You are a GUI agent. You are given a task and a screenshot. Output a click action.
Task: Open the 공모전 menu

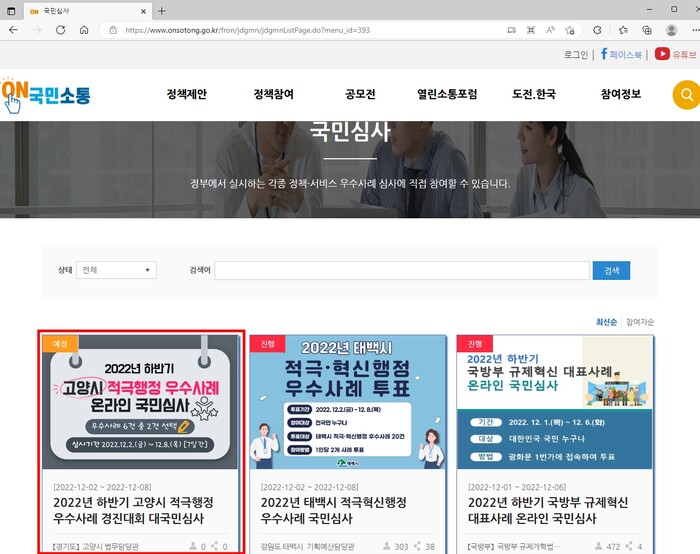click(x=360, y=95)
